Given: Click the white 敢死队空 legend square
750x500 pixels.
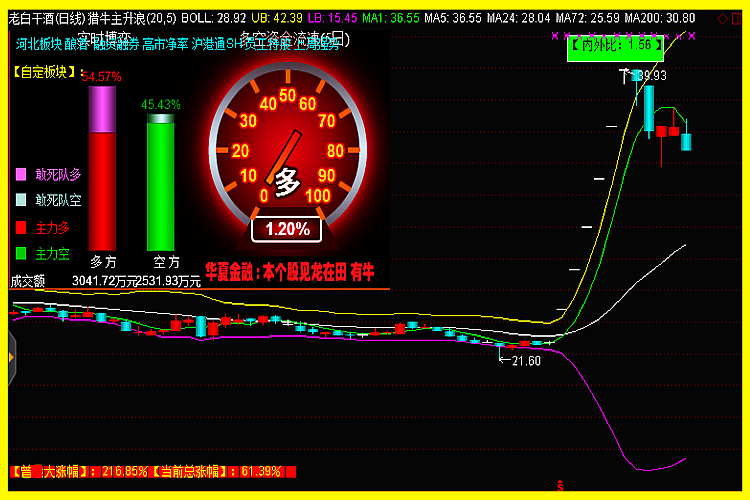Looking at the screenshot, I should pyautogui.click(x=21, y=200).
